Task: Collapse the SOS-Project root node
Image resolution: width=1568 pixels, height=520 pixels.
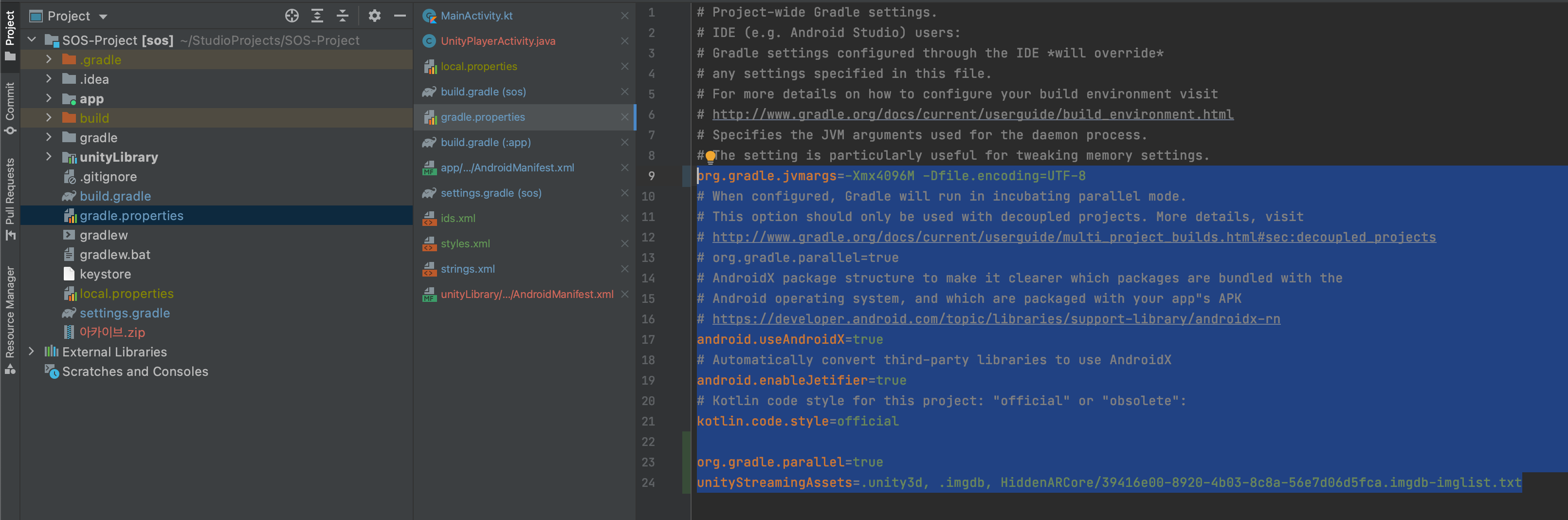Action: (x=32, y=40)
